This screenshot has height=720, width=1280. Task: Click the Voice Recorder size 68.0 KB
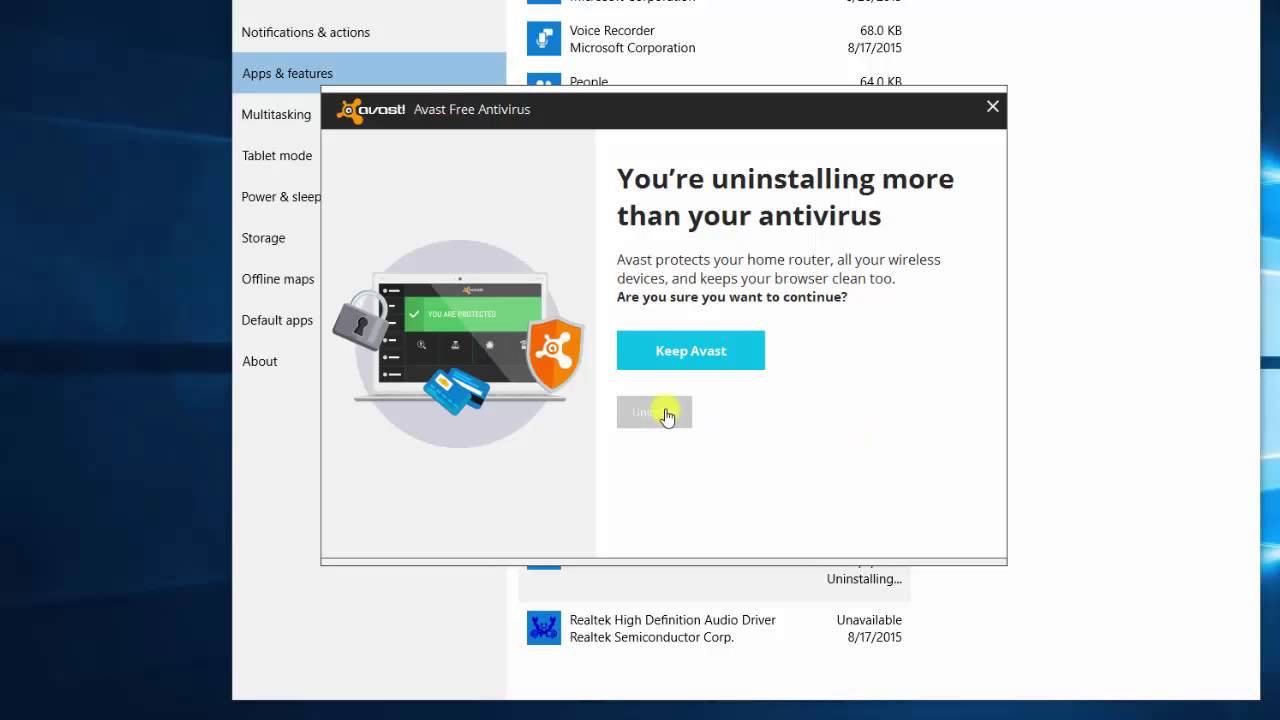point(880,31)
